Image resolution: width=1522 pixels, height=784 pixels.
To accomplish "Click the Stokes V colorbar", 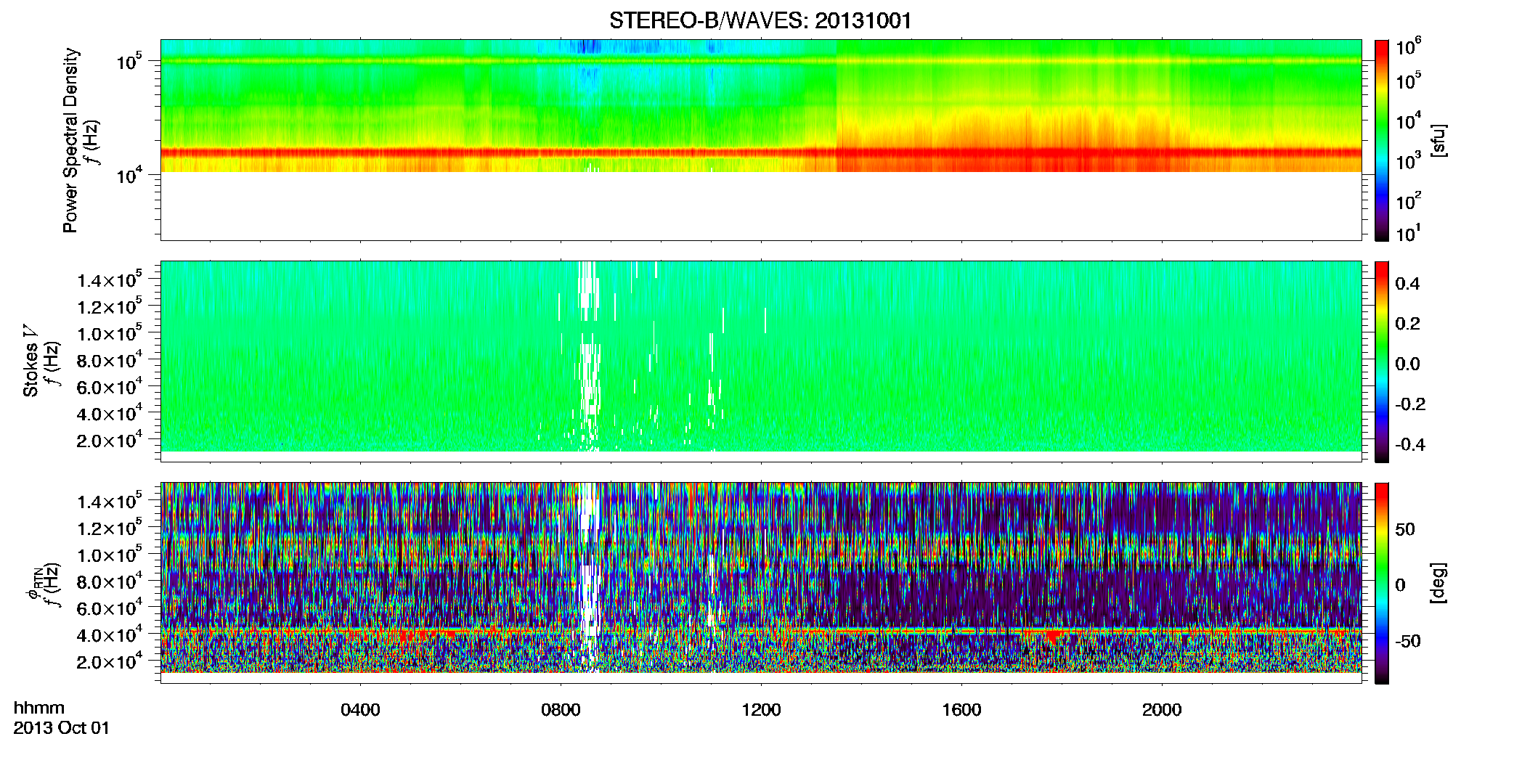I will [x=1382, y=362].
